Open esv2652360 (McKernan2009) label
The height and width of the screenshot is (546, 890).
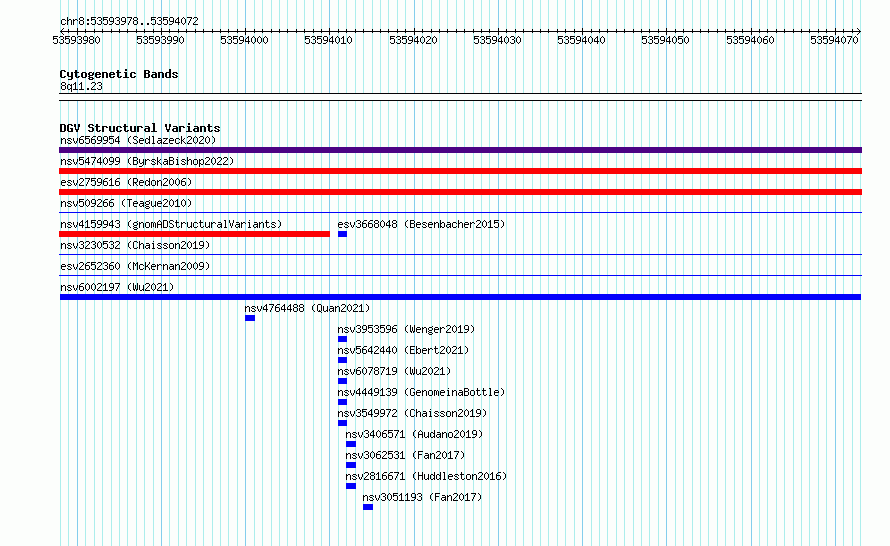pyautogui.click(x=135, y=266)
